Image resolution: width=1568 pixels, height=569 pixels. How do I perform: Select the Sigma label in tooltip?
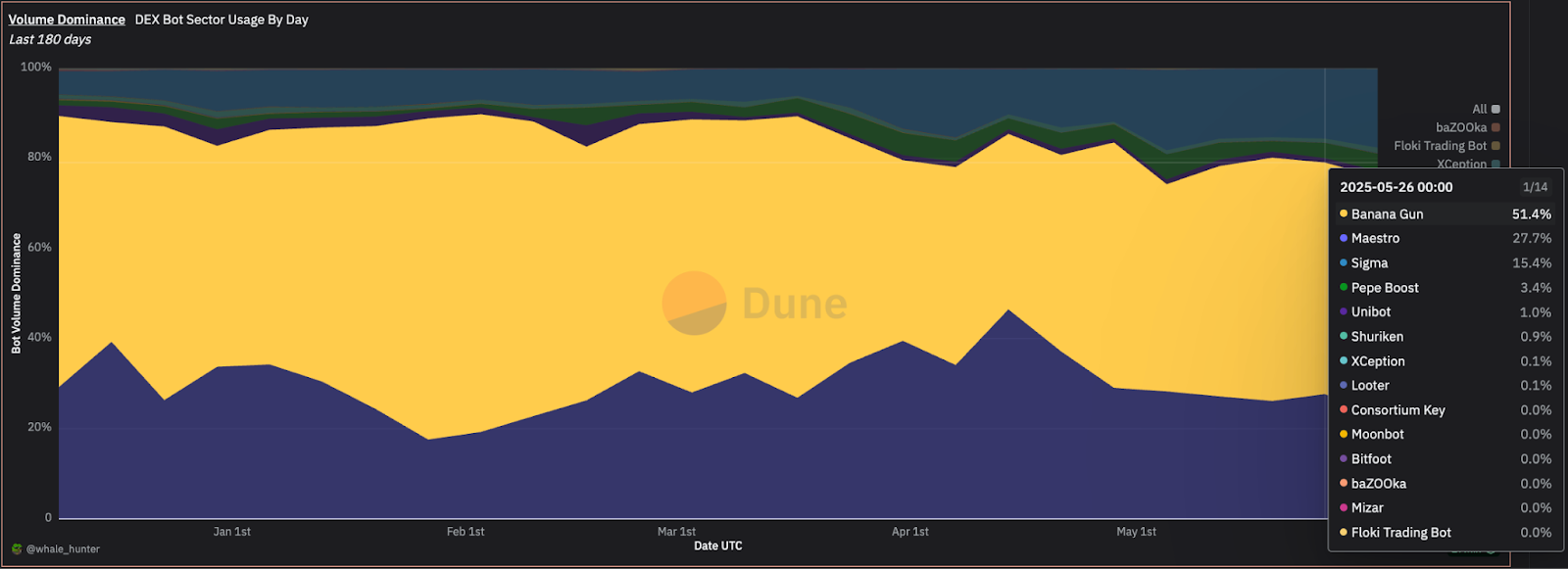point(1369,262)
